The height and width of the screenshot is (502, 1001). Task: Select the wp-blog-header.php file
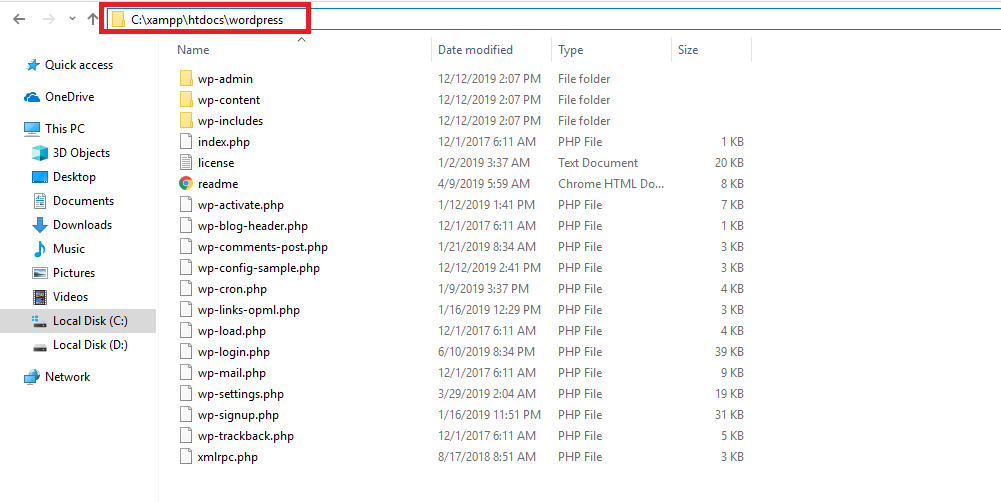[x=253, y=226]
